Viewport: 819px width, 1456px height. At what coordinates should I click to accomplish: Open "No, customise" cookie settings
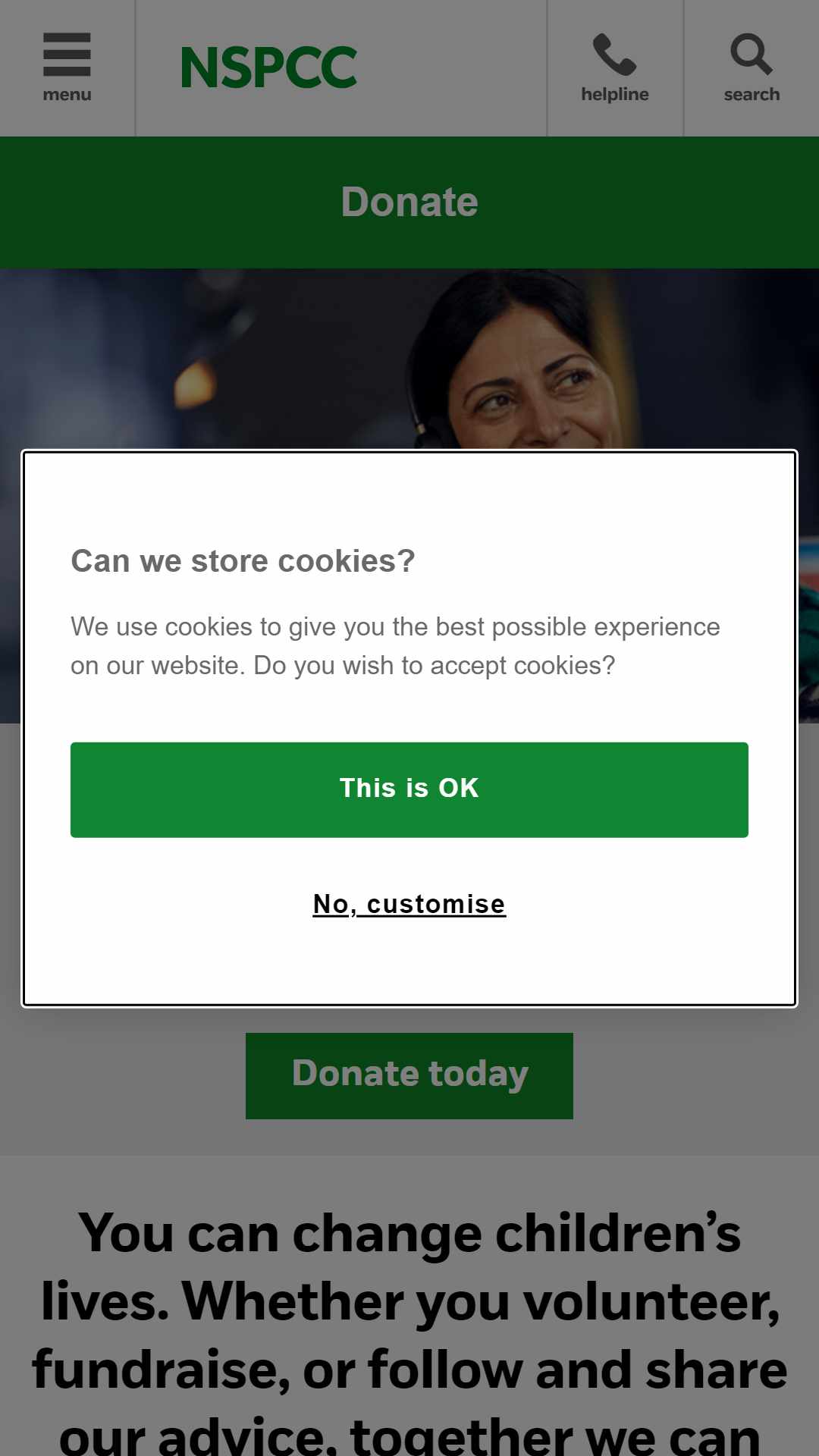(409, 904)
